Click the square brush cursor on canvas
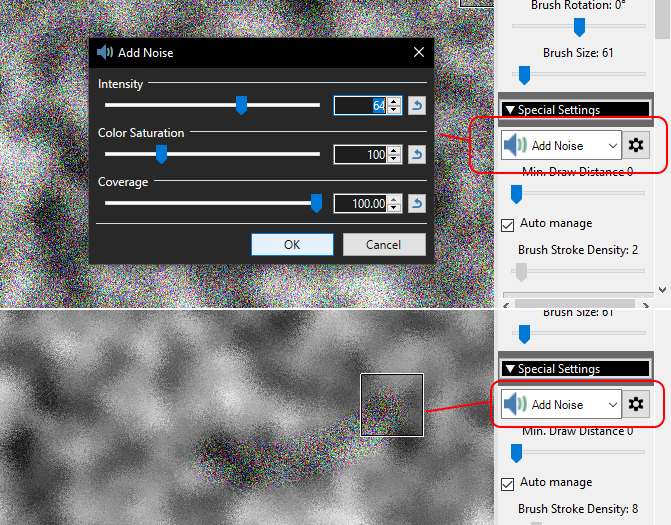 (392, 405)
